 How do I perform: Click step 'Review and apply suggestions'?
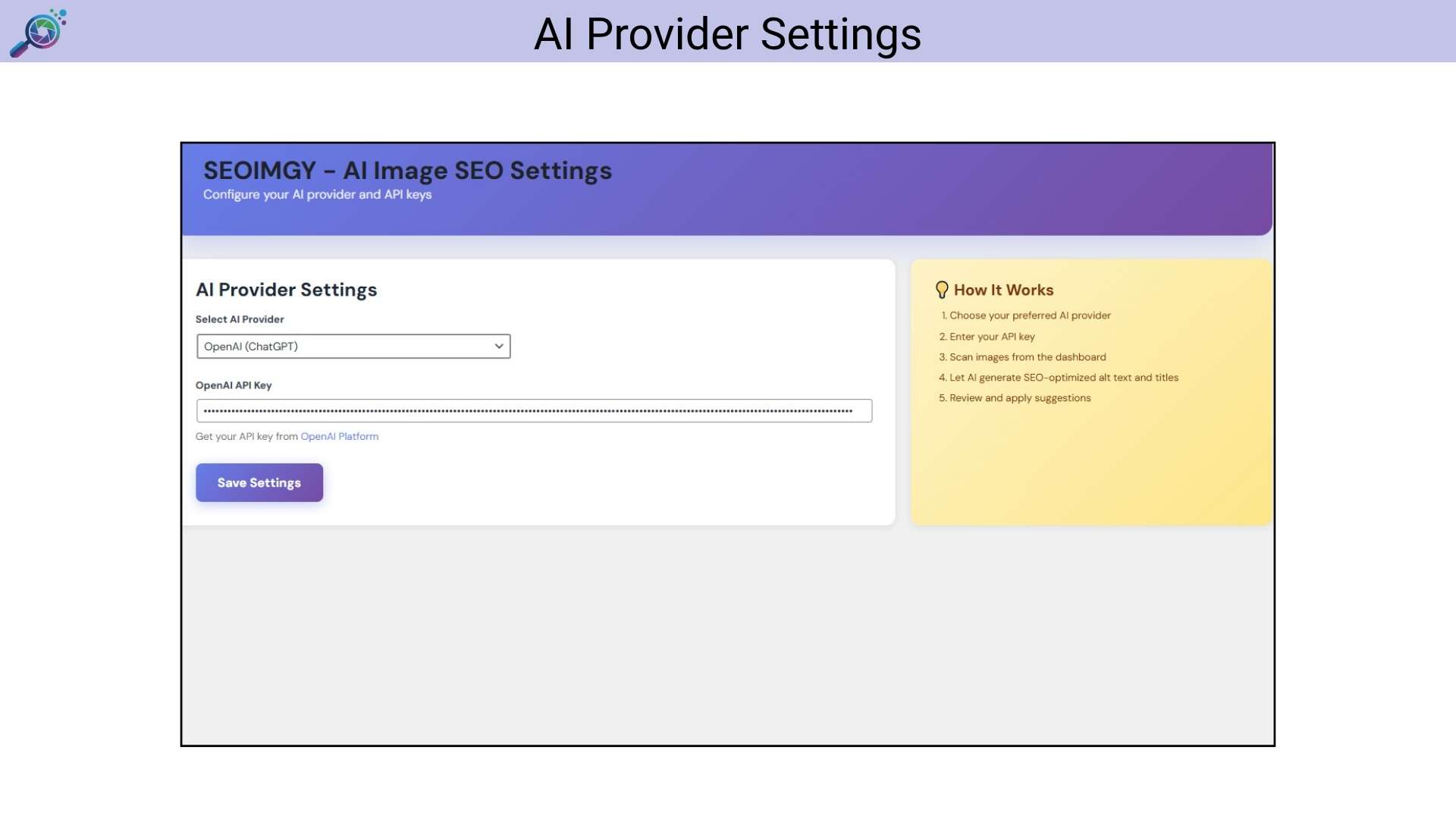coord(1020,398)
